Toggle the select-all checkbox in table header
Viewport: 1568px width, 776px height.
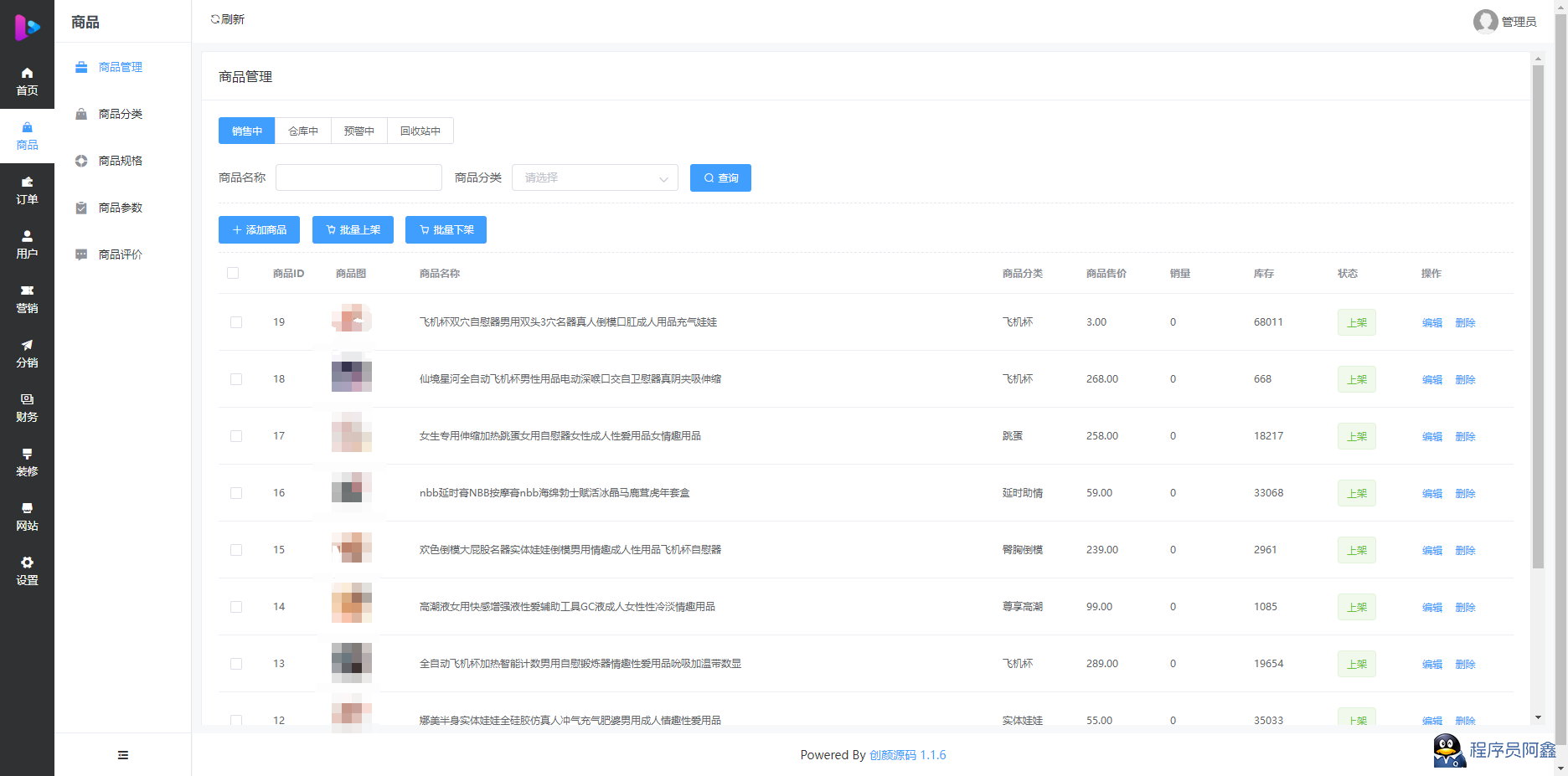tap(233, 273)
